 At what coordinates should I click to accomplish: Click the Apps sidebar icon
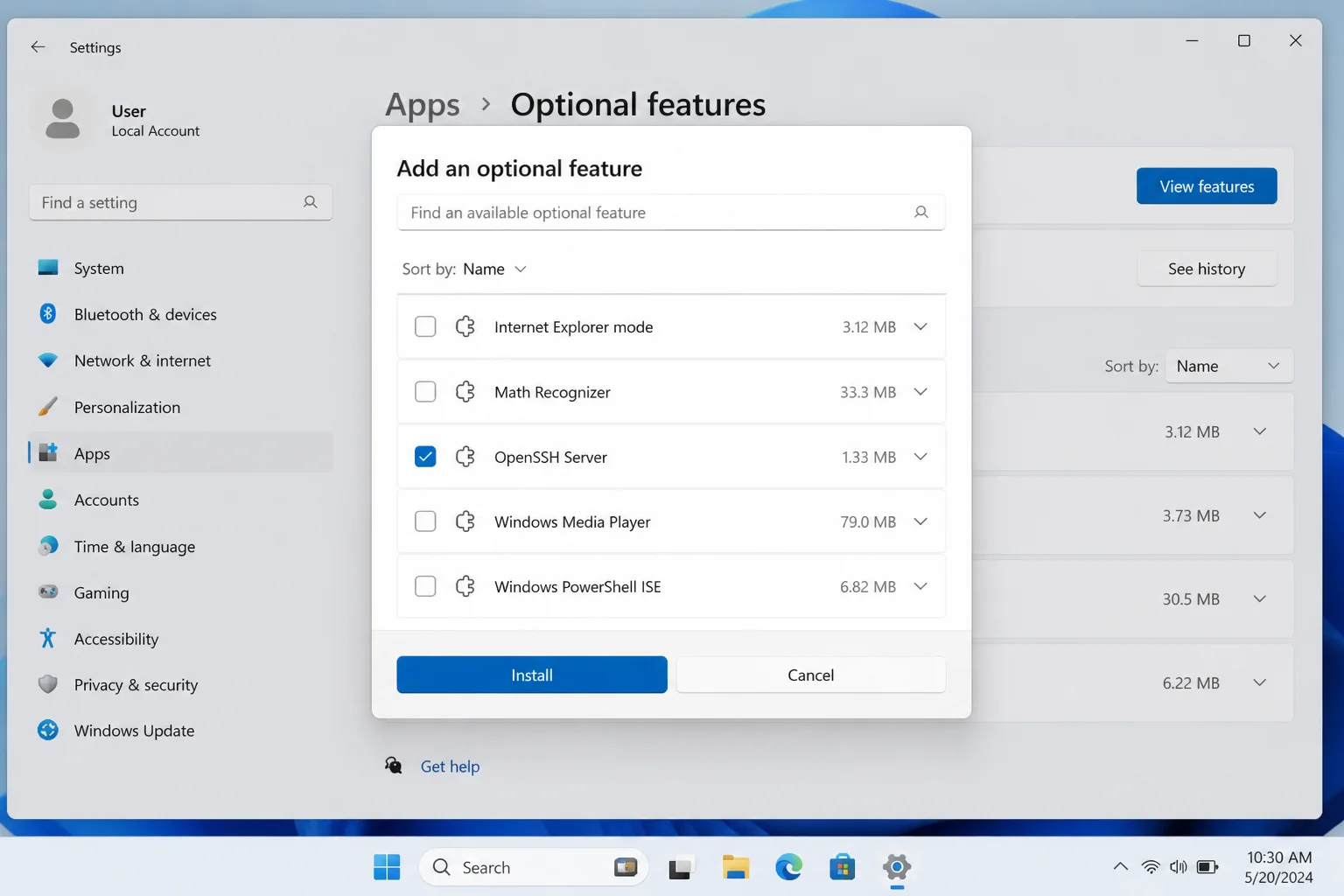pyautogui.click(x=48, y=452)
